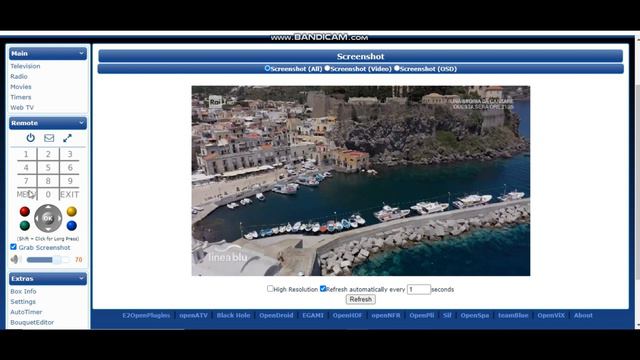
Task: Click the OK button on the remote
Action: (x=48, y=218)
